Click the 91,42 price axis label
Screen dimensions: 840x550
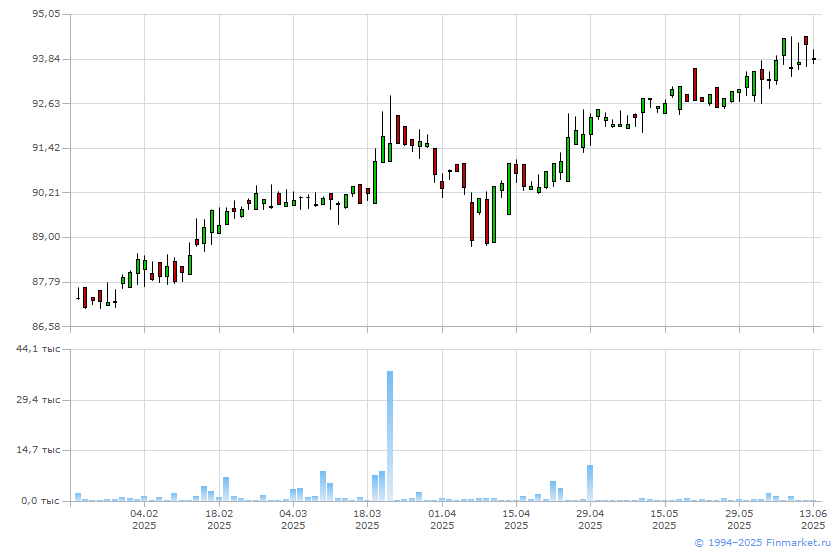click(46, 148)
